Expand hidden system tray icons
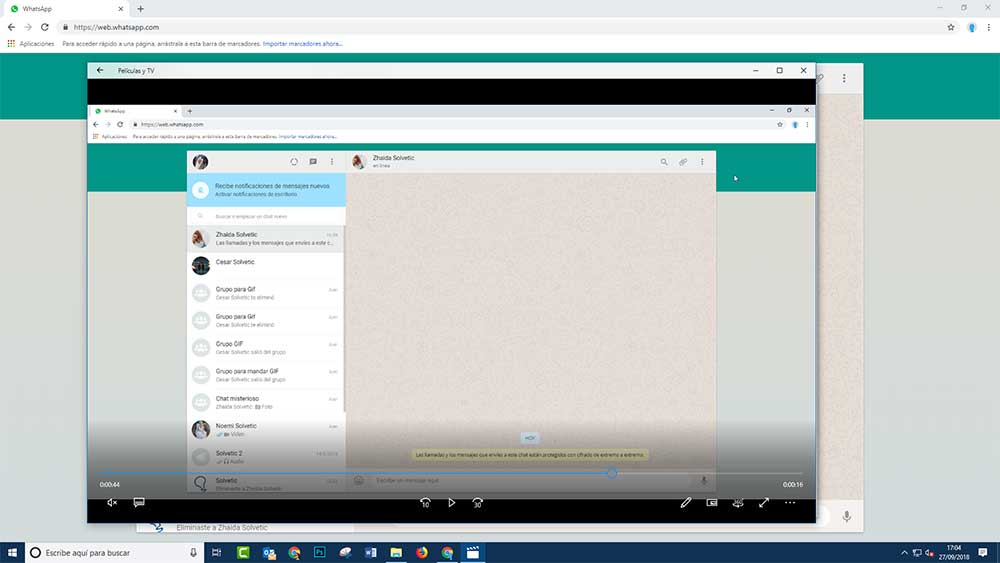This screenshot has width=1000, height=563. [904, 553]
